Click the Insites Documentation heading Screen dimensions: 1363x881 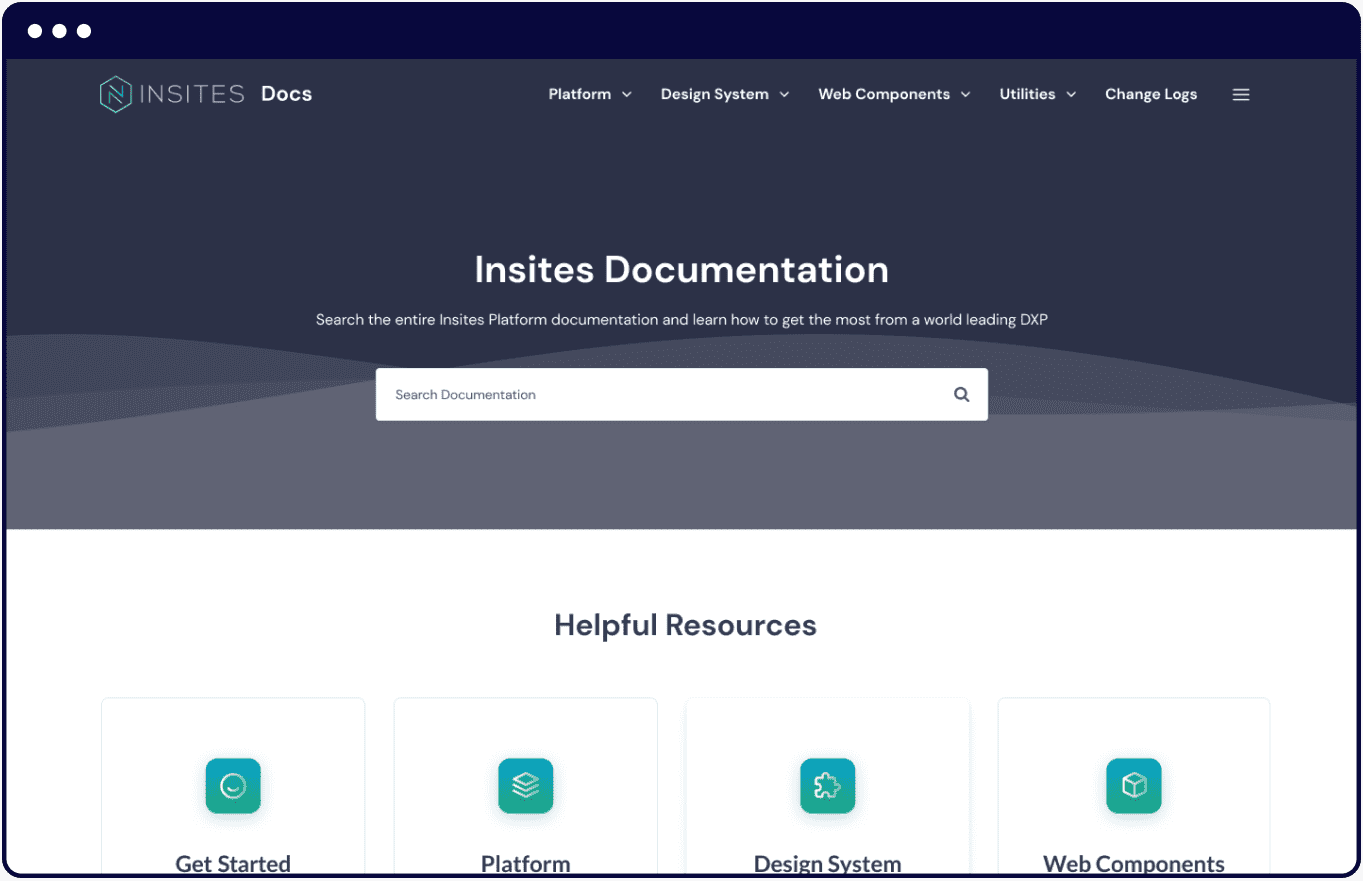682,270
